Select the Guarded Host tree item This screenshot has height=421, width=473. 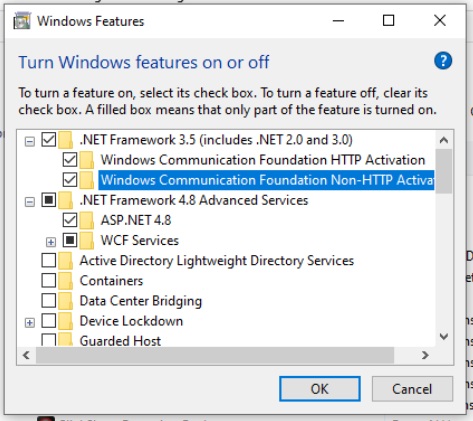coord(120,341)
